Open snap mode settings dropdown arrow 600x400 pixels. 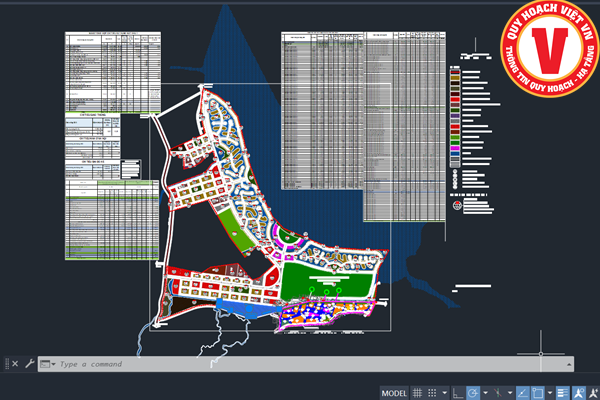tap(445, 392)
